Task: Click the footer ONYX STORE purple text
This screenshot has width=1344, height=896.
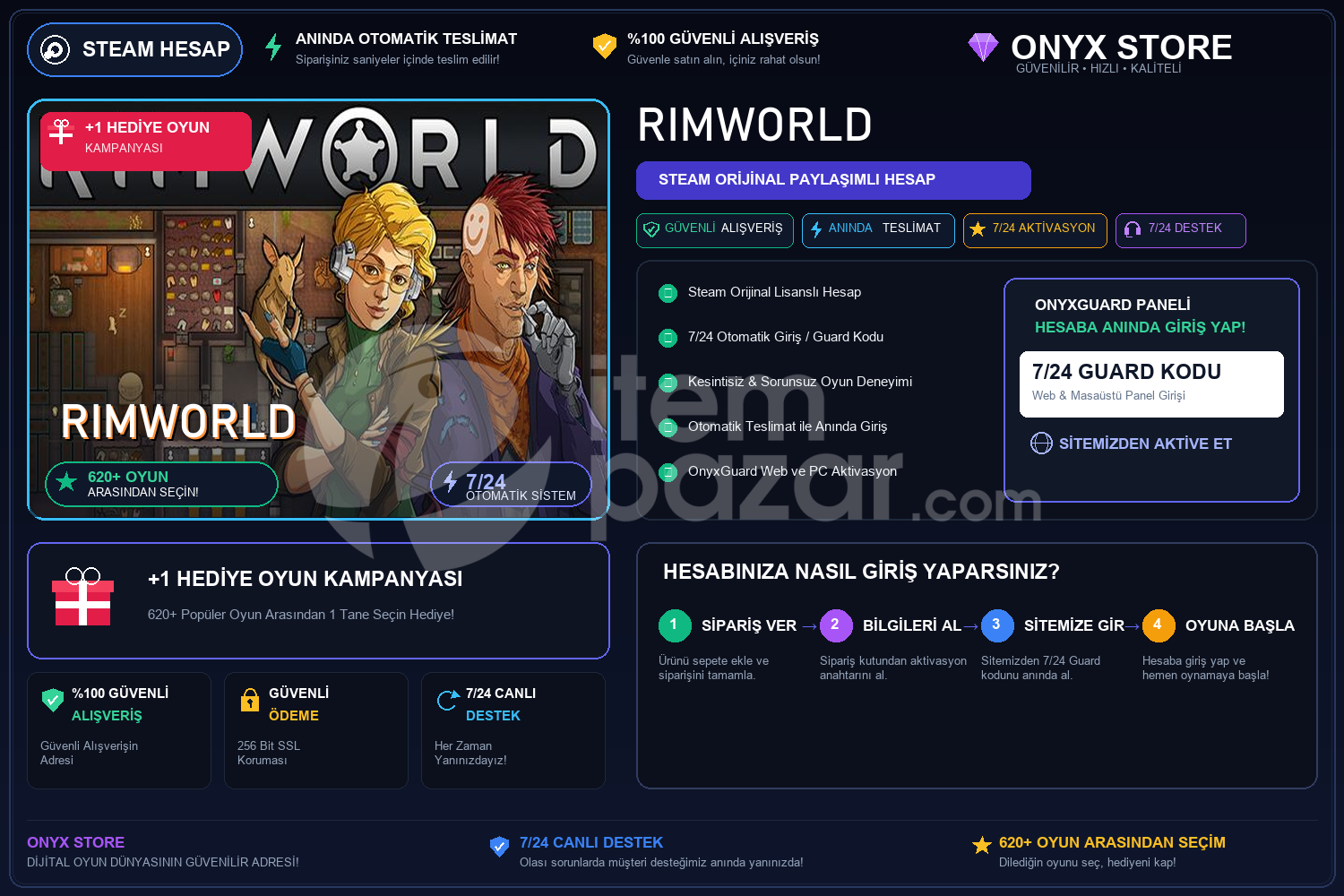Action: pyautogui.click(x=76, y=843)
